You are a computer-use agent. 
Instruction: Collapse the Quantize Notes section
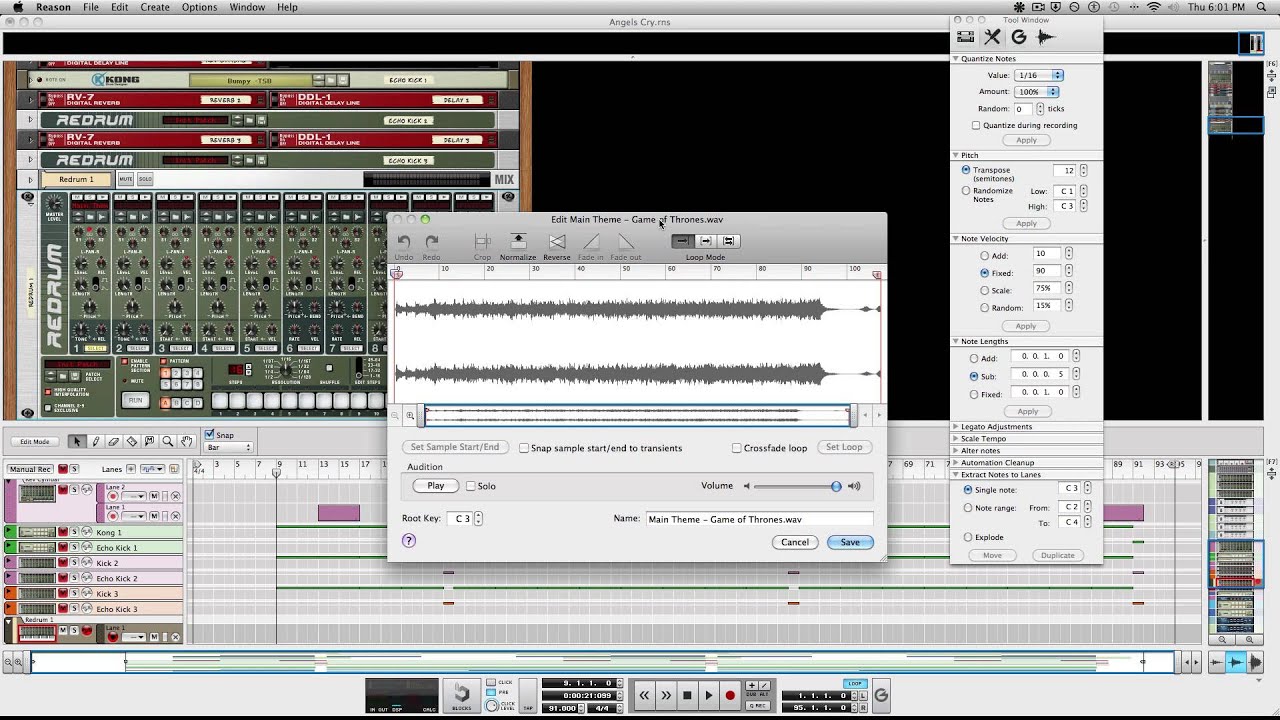957,59
